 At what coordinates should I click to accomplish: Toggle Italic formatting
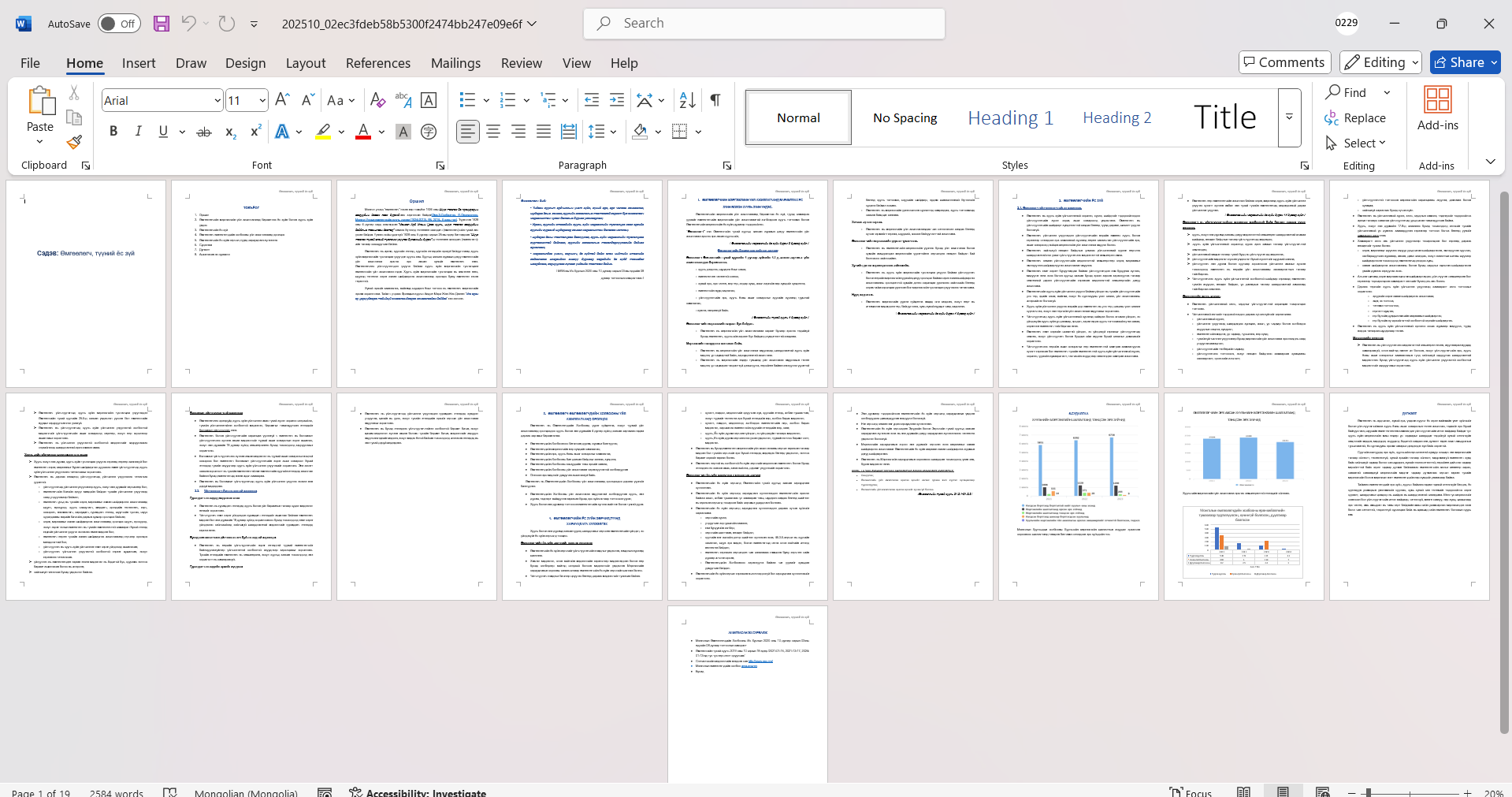point(139,132)
